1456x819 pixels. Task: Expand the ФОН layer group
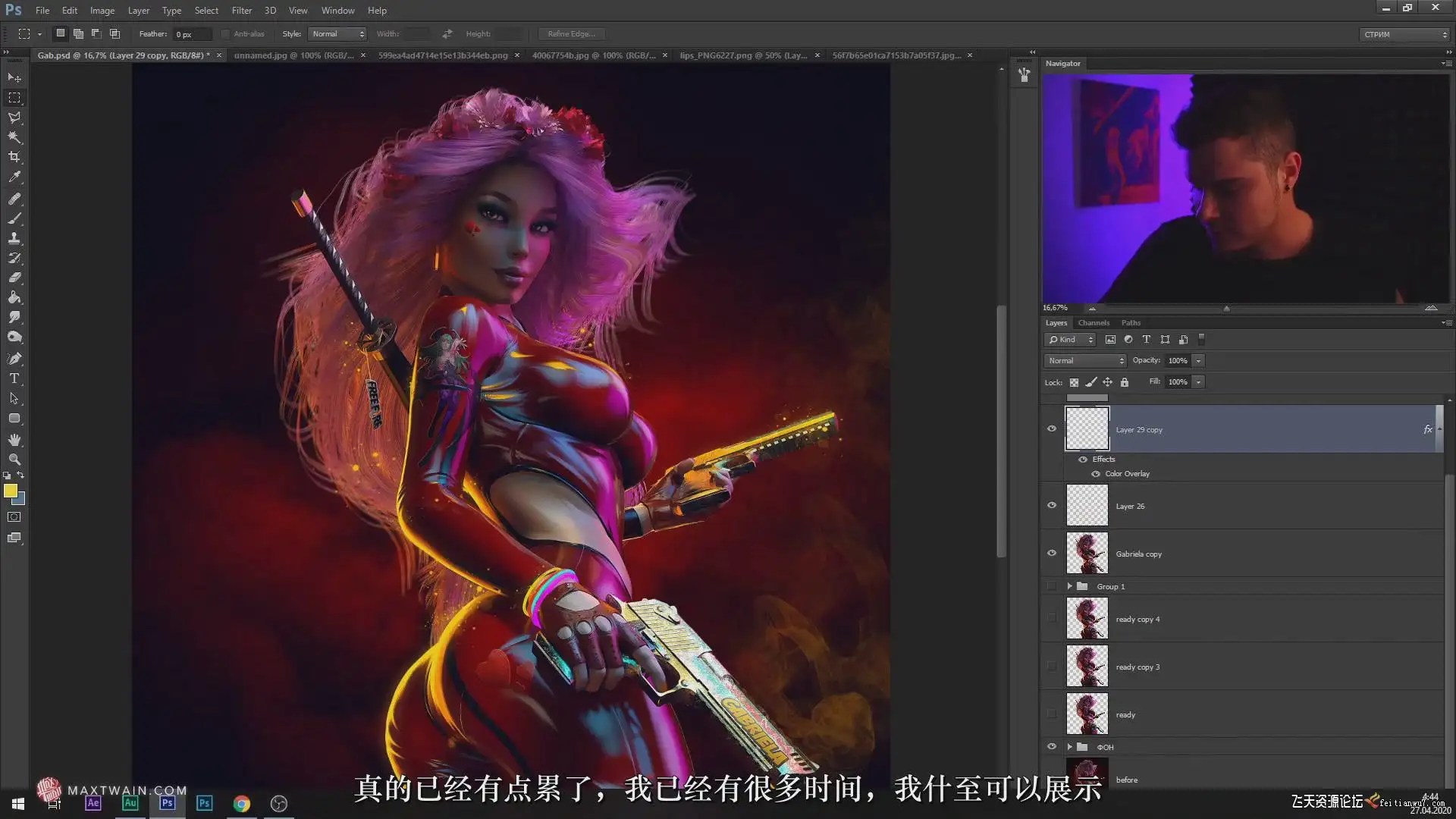click(x=1070, y=747)
